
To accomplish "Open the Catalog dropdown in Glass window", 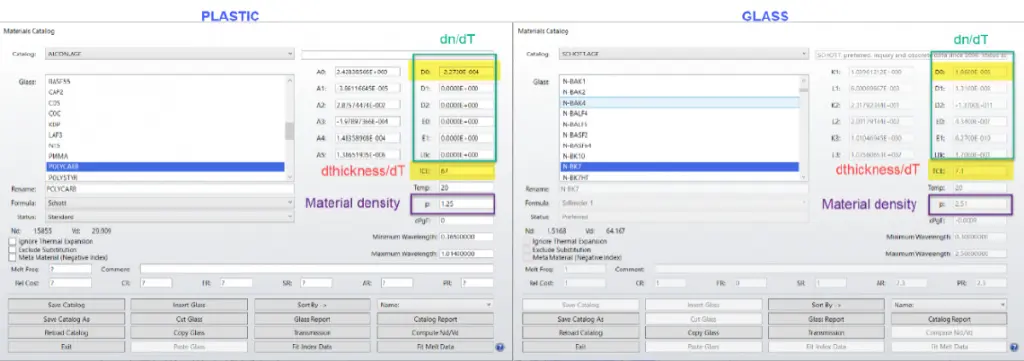I will (684, 54).
